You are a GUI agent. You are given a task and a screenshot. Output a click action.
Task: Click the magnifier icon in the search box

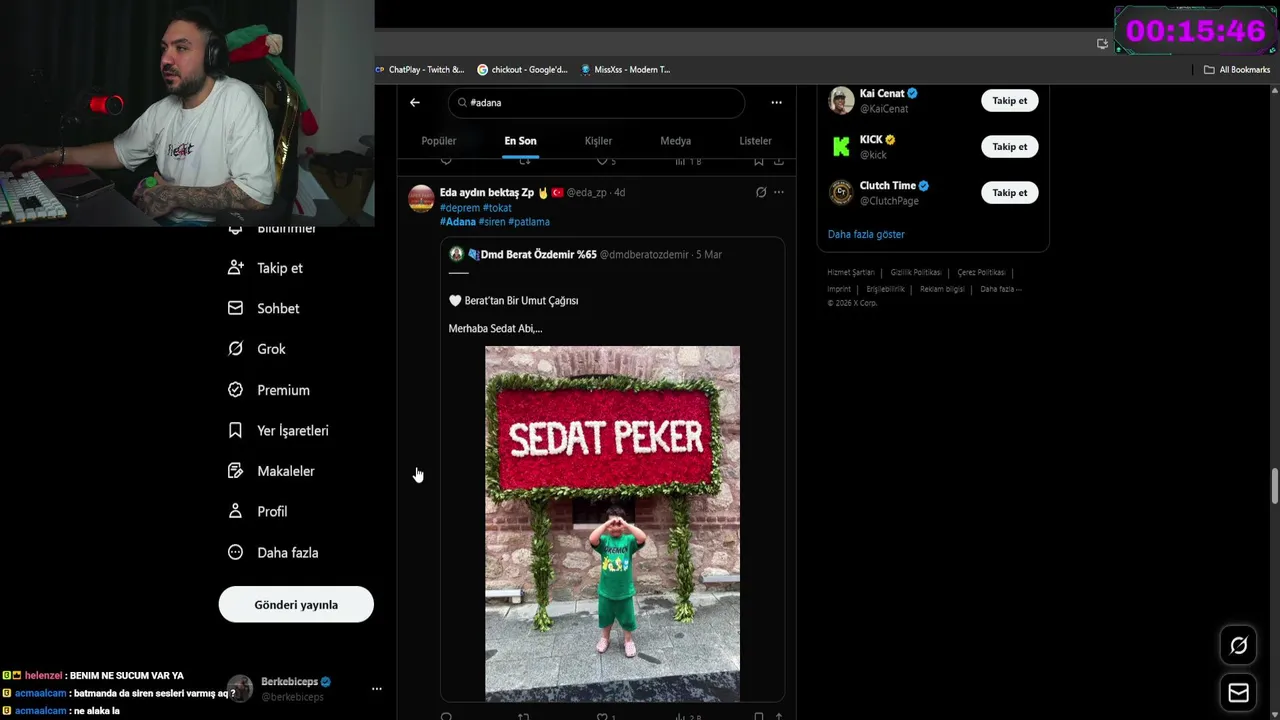[462, 102]
